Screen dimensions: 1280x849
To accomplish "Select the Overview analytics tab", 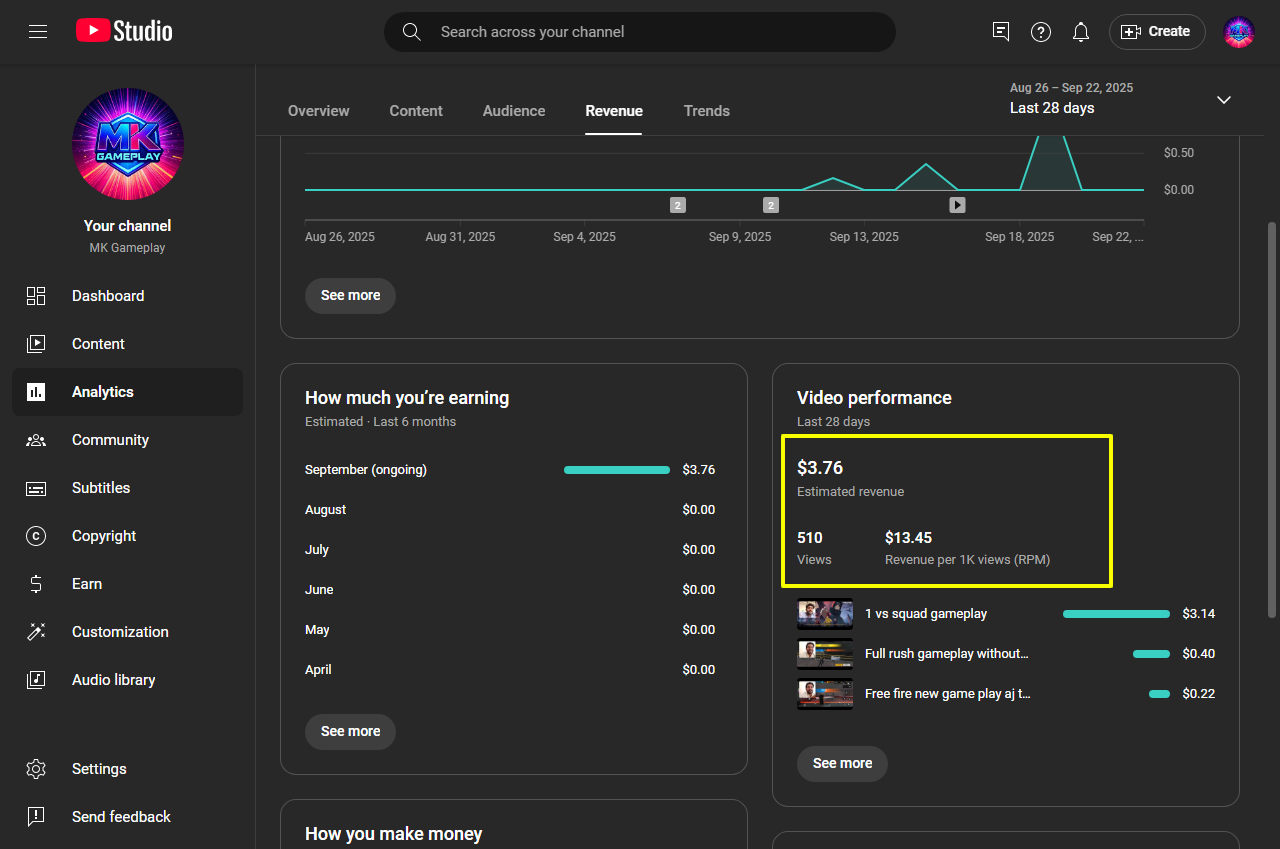I will click(x=319, y=111).
